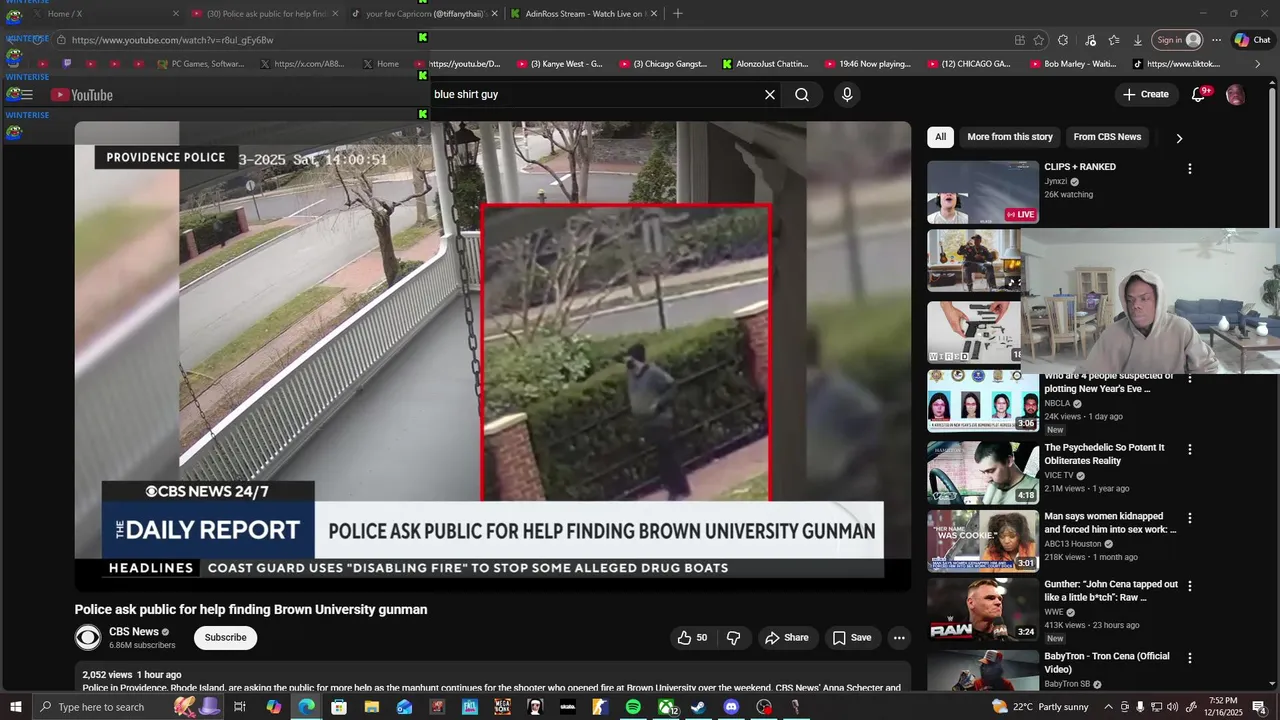Viewport: 1280px width, 720px height.
Task: Open options for BabyTron Tron Cena video
Action: [x=1190, y=658]
